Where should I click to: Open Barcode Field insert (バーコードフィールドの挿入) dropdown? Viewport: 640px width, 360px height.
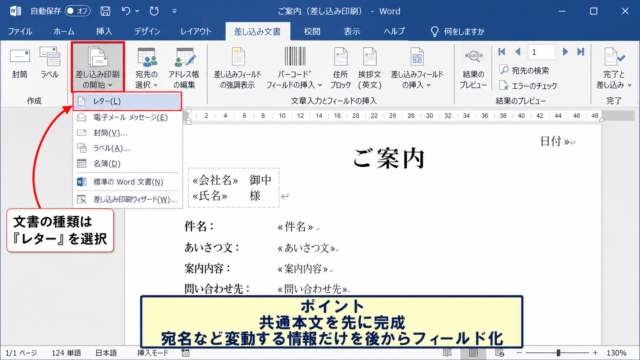point(294,68)
